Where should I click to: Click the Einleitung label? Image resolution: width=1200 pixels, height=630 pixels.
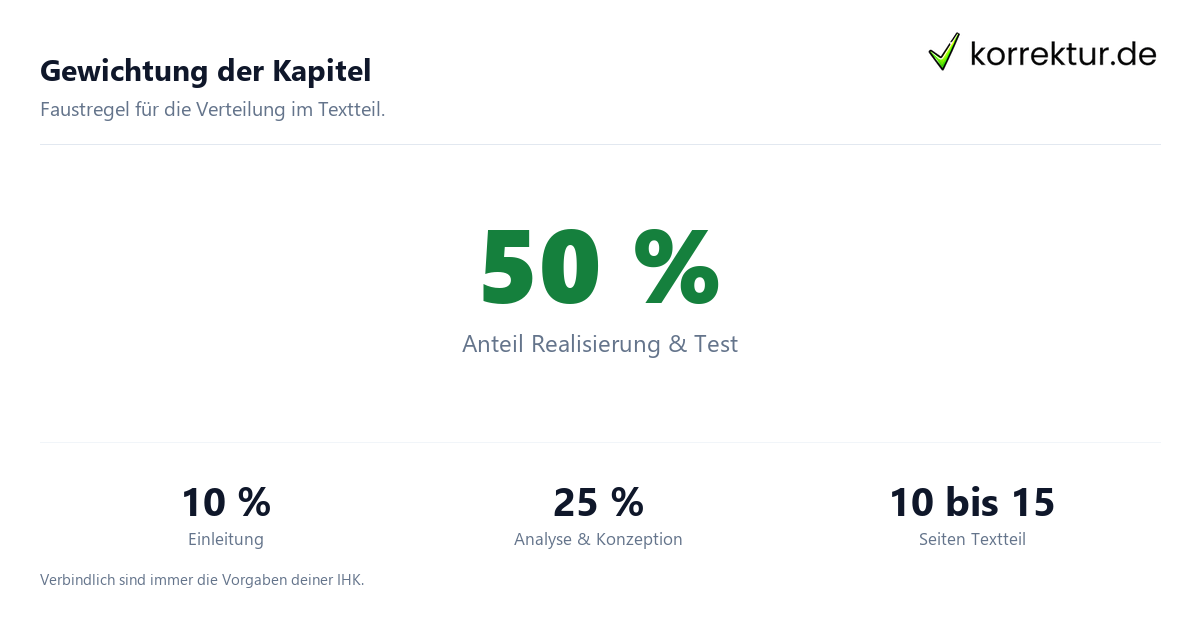[226, 540]
